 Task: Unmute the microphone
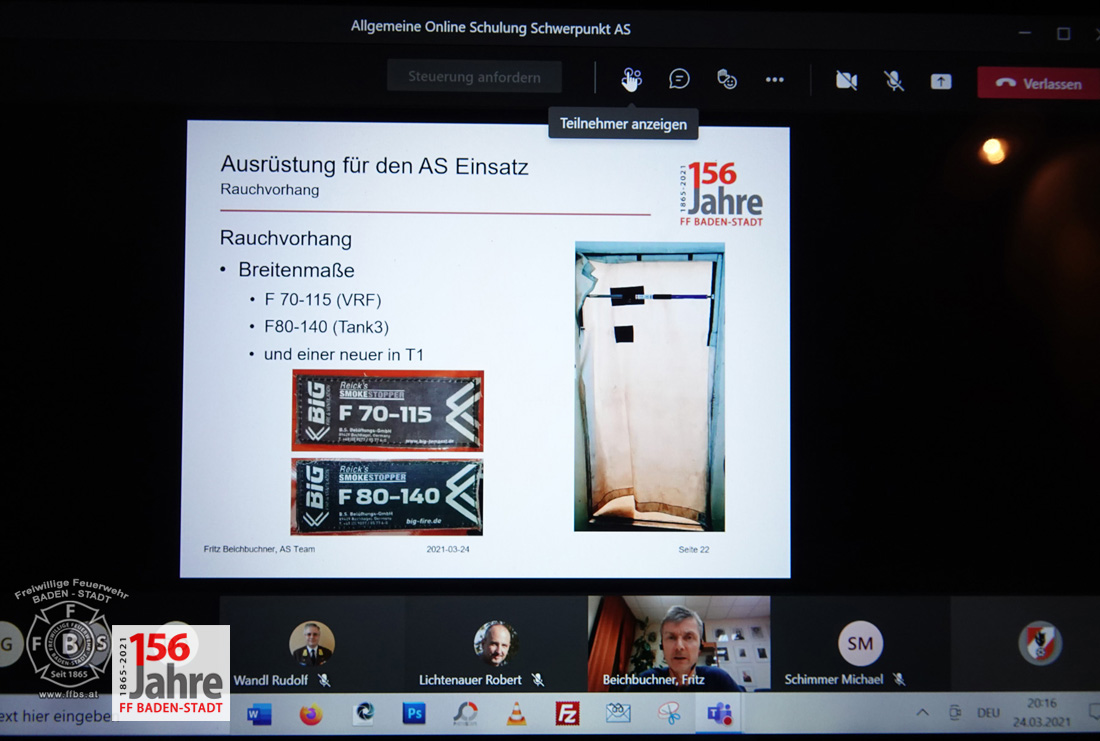(894, 81)
